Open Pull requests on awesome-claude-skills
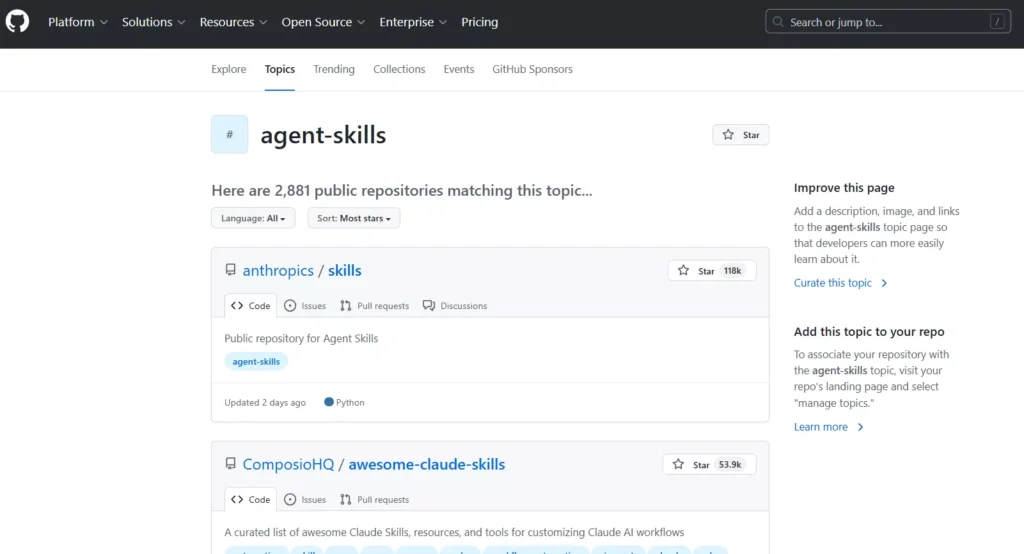Screen dimensions: 1024x554 374,500
